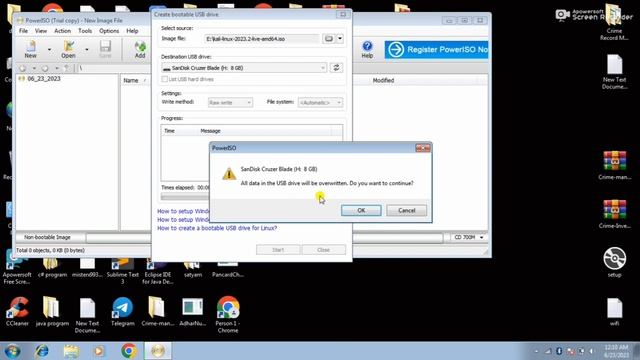Viewport: 640px width, 360px height.
Task: Click the Back navigation arrow icon
Action: point(23,68)
